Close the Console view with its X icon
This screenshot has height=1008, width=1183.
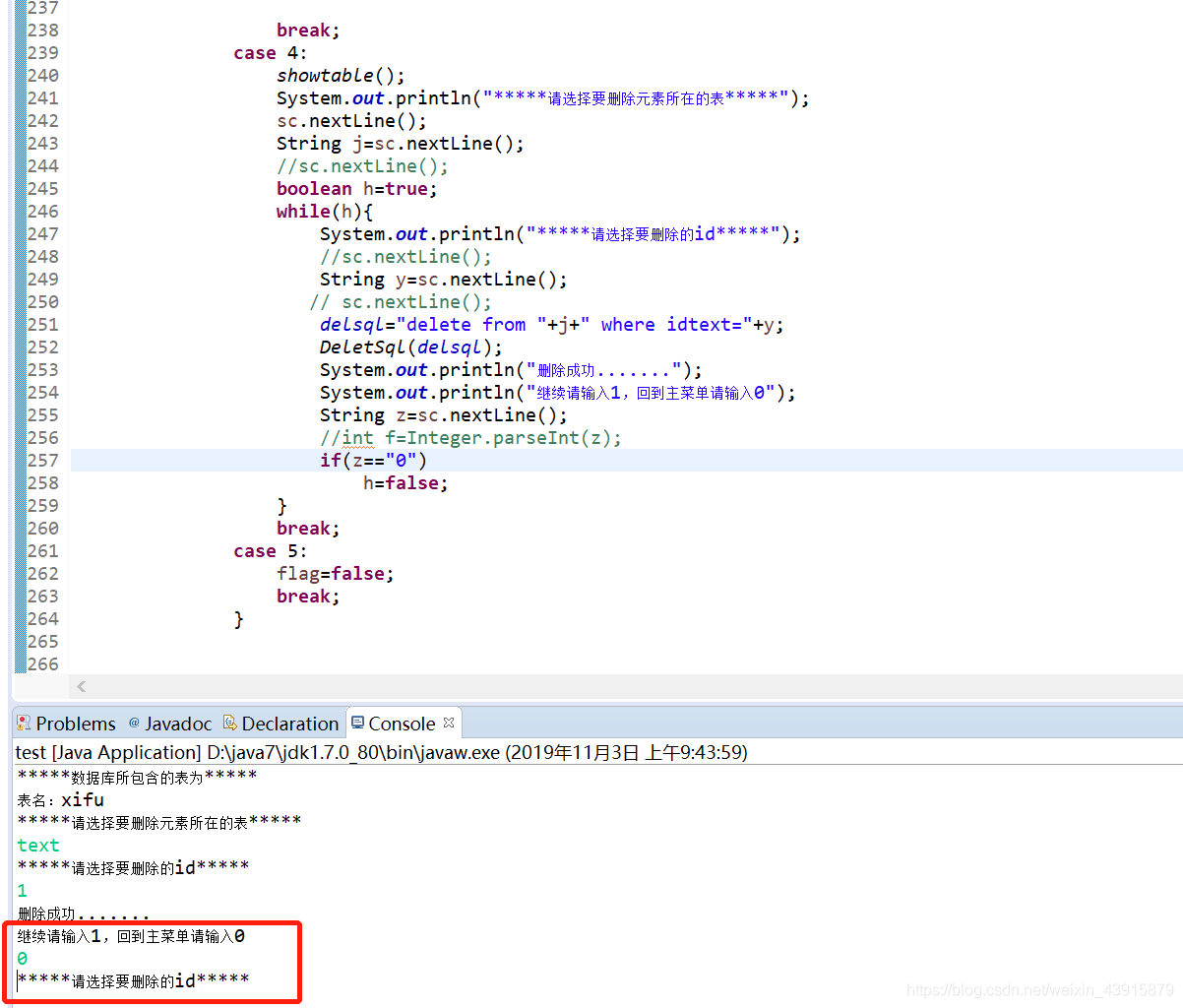click(x=449, y=723)
